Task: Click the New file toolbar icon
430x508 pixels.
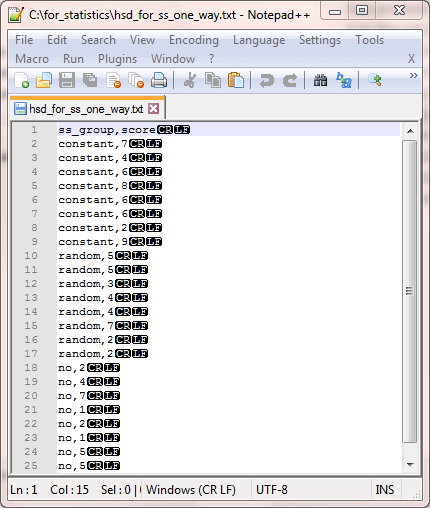Action: pos(22,80)
